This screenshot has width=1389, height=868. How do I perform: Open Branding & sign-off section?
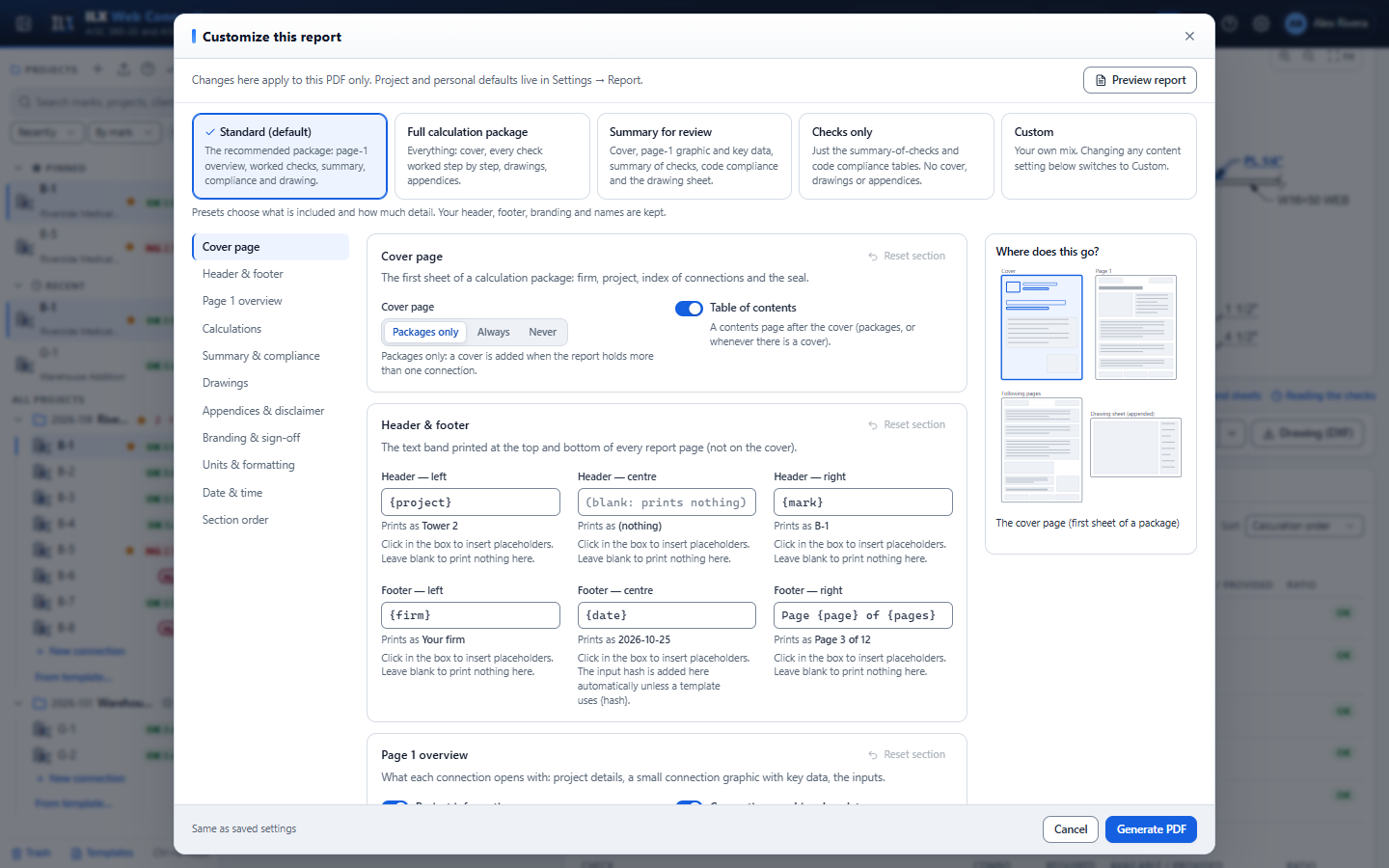click(270, 438)
